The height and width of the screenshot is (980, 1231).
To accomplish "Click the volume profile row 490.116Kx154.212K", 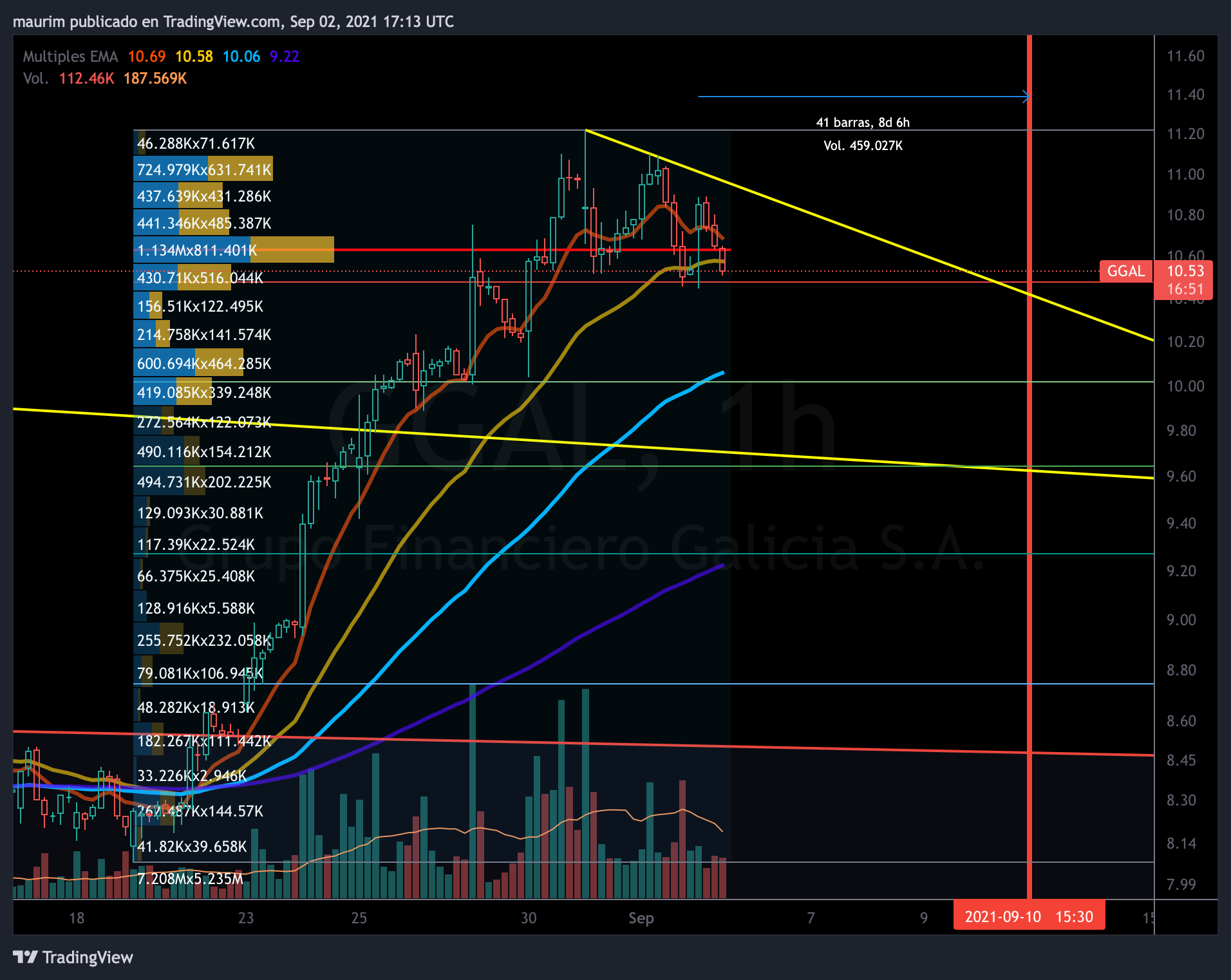I will click(x=203, y=452).
